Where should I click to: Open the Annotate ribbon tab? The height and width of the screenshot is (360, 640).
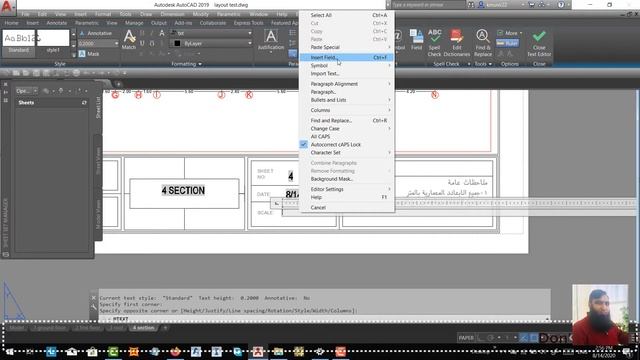pos(57,23)
